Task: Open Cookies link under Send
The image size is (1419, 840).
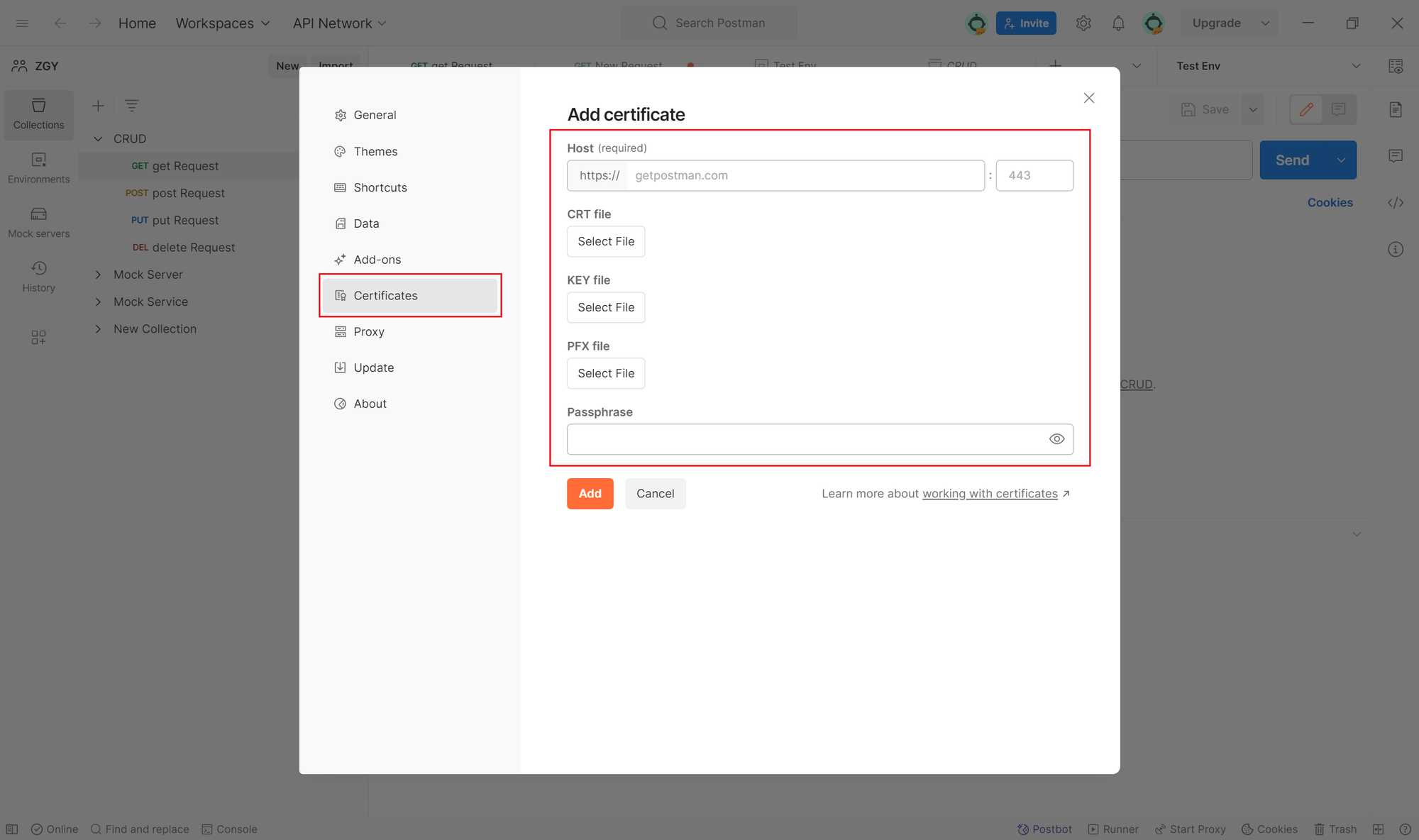Action: tap(1330, 203)
